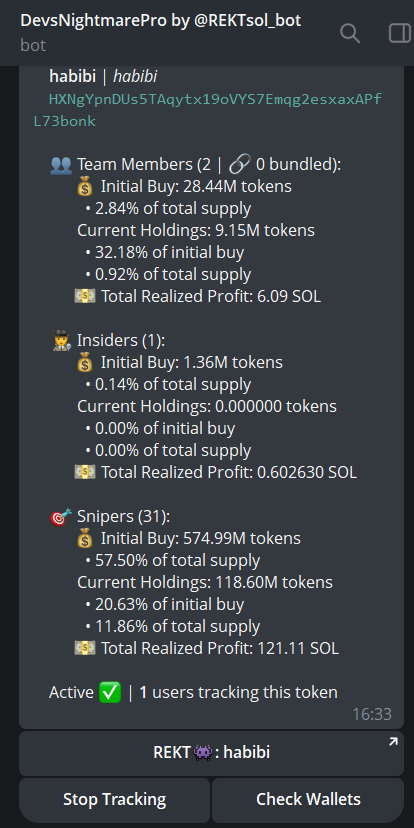Open the REKT: habibi link button
This screenshot has width=414, height=828.
click(211, 753)
